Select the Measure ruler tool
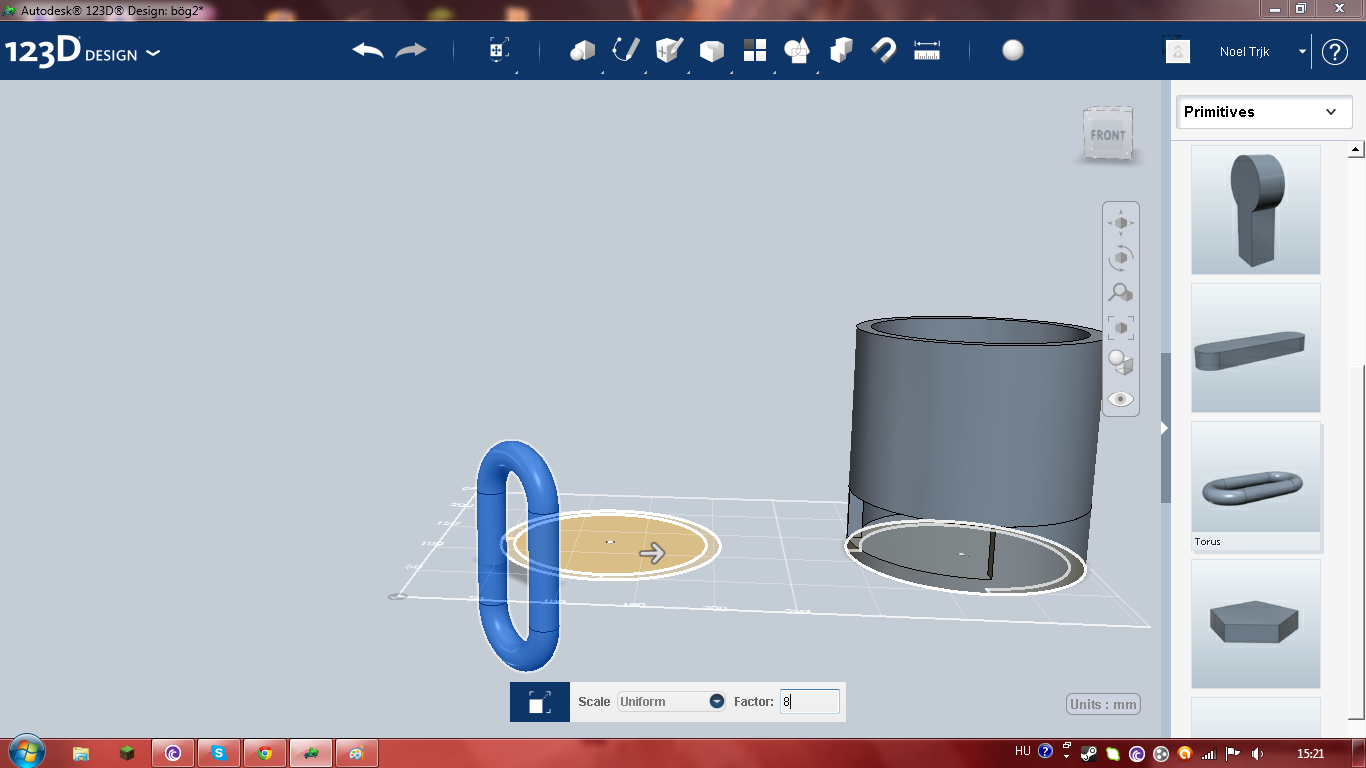Image resolution: width=1366 pixels, height=768 pixels. [927, 50]
